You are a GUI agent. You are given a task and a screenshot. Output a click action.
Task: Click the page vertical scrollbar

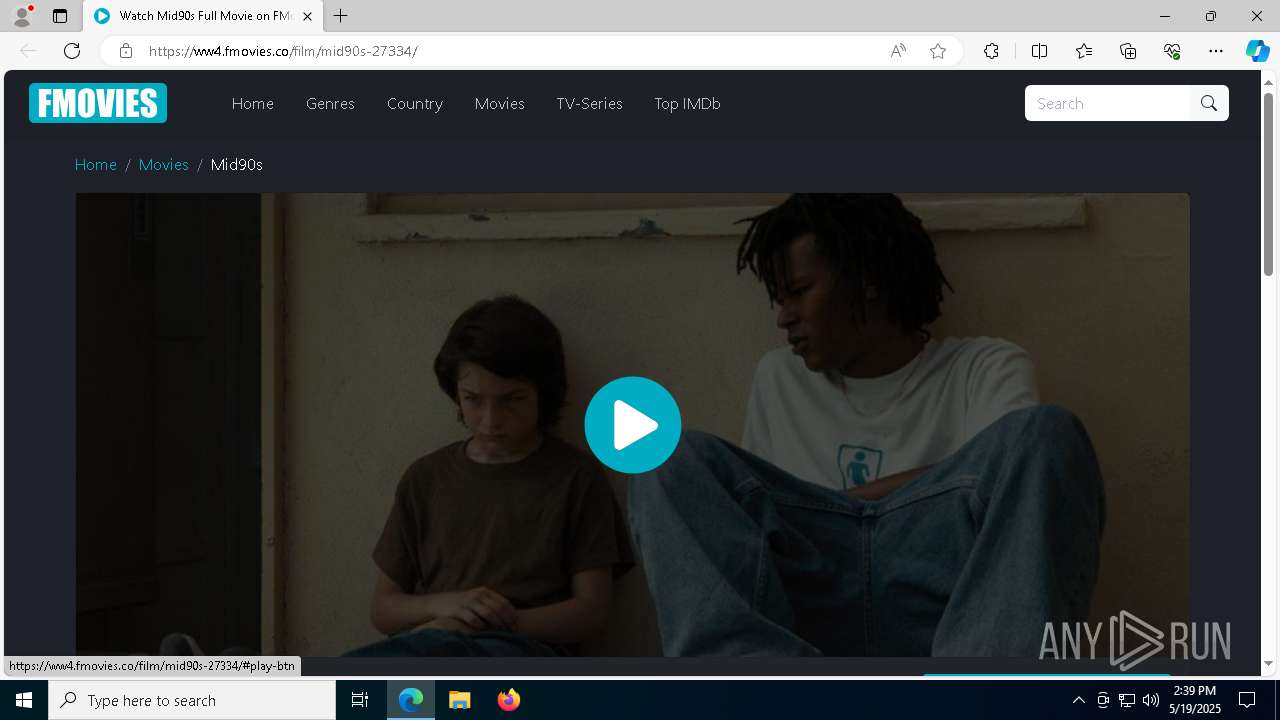(x=1269, y=184)
